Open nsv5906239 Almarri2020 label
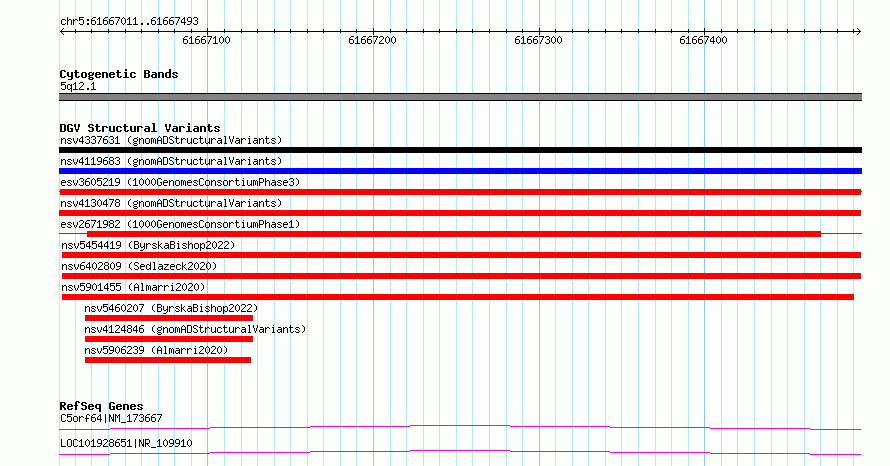The image size is (890, 466). click(x=156, y=350)
